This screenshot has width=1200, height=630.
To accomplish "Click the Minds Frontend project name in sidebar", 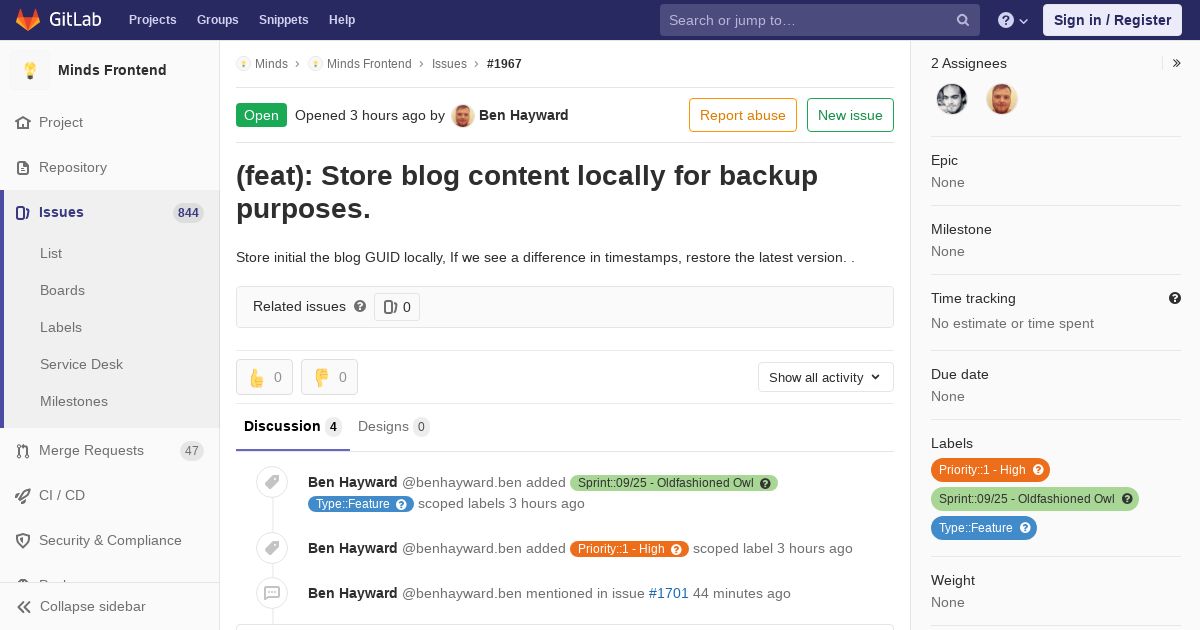I will 112,70.
